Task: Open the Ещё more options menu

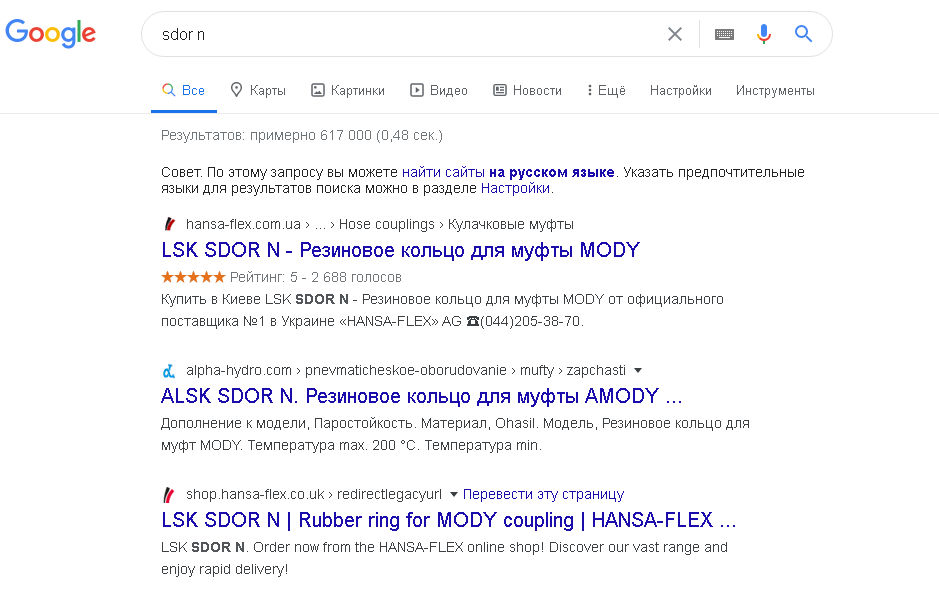Action: point(606,90)
